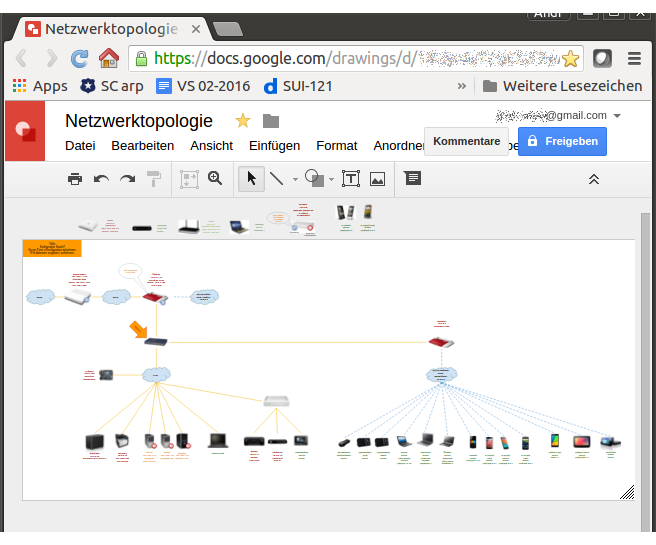
Task: Choose the Line drawing tool
Action: click(277, 179)
